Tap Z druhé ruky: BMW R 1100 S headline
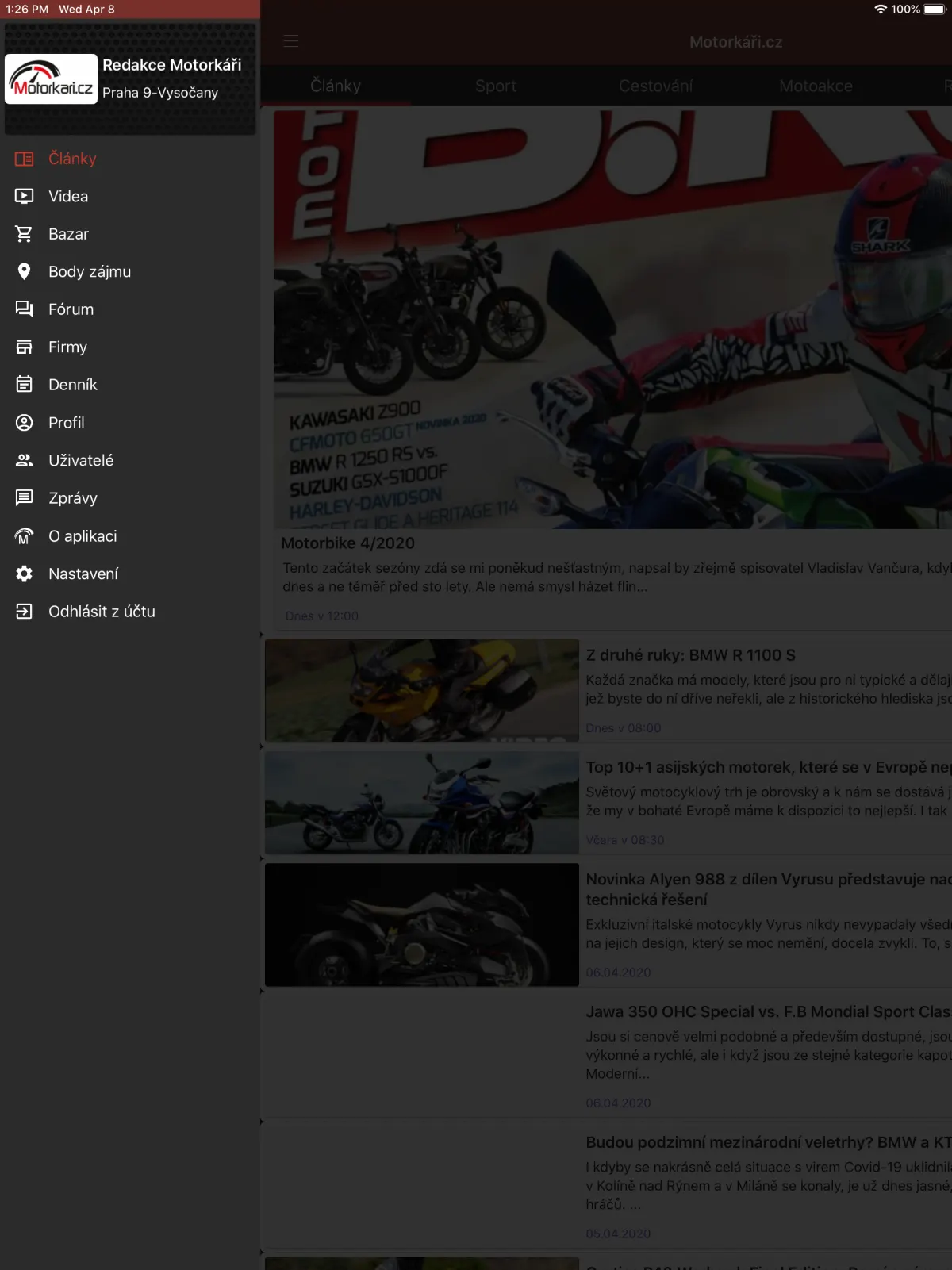Screen dimensions: 952x1270 pos(690,655)
